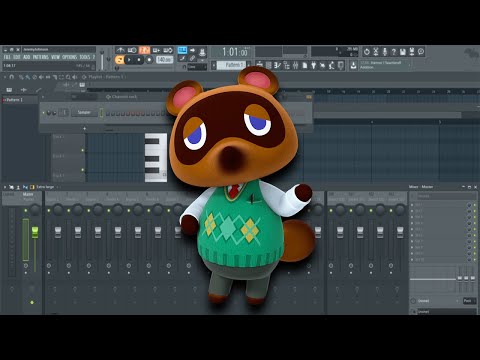The image size is (480, 360).
Task: Select the playlist select tool
Action: point(61,77)
